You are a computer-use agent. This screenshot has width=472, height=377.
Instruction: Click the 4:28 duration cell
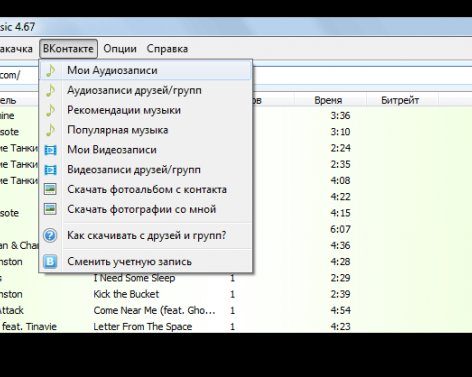[x=340, y=262]
